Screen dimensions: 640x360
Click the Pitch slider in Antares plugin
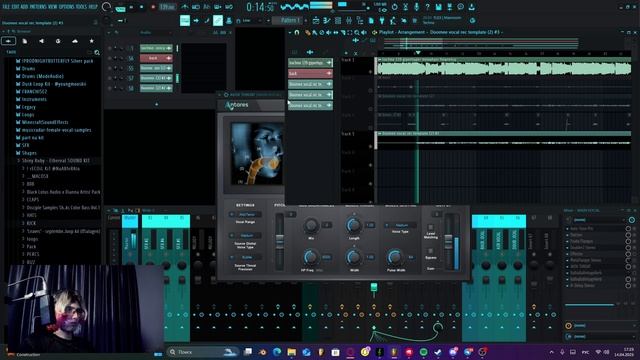coord(280,242)
